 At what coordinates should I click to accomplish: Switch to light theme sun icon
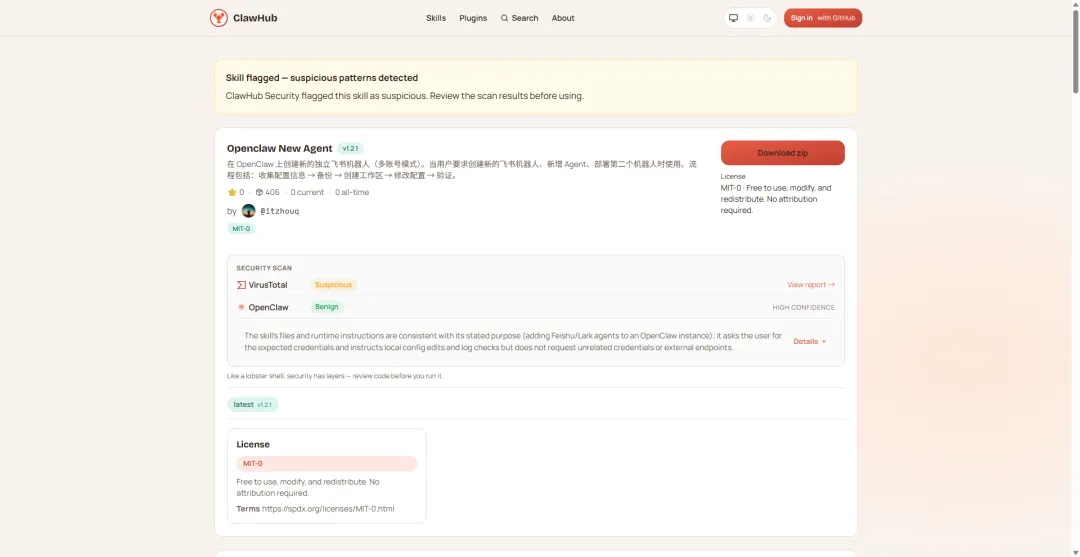[750, 18]
